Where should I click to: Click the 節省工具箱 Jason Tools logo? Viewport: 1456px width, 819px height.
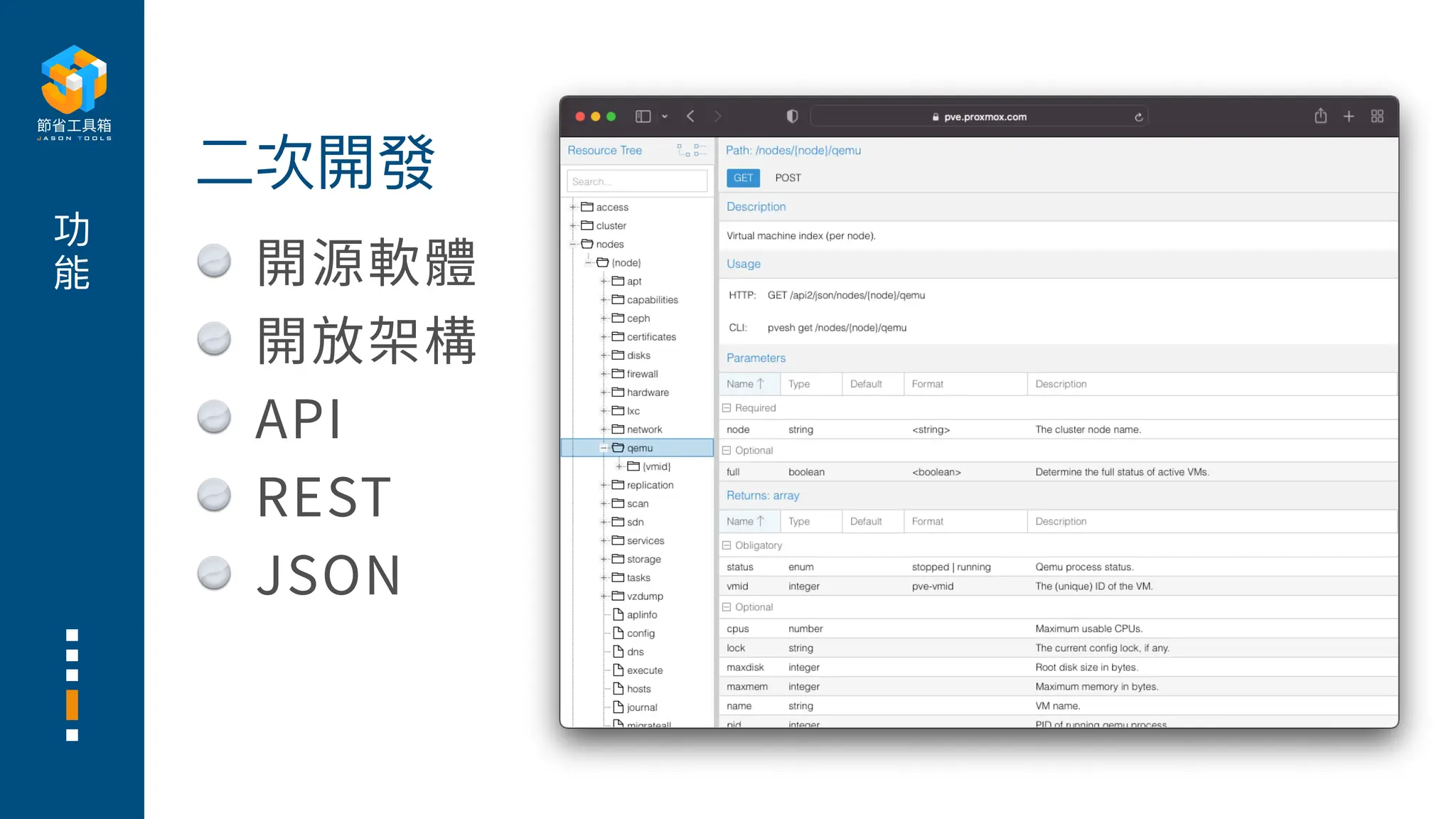74,92
